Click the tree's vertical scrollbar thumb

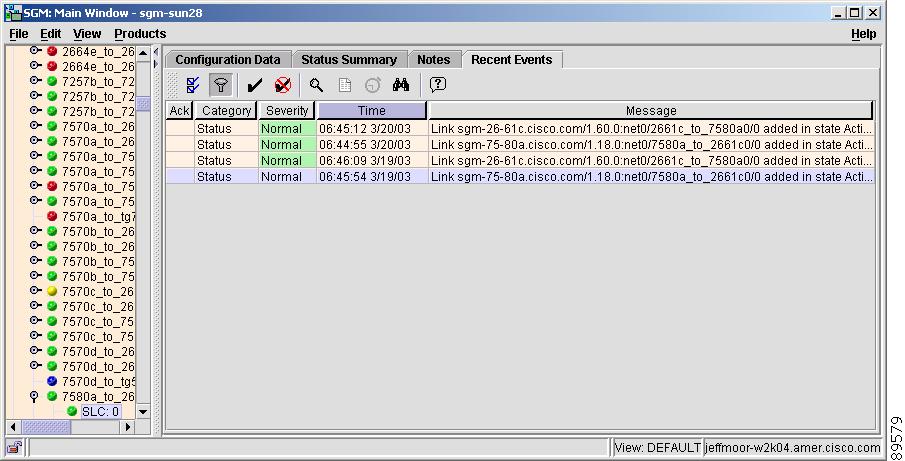tap(143, 104)
